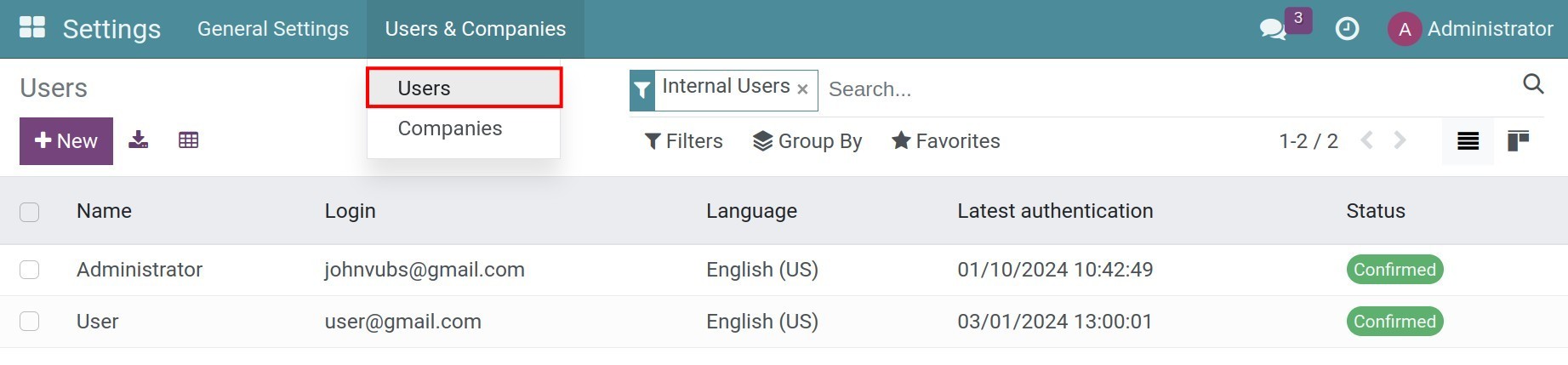This screenshot has height=365, width=1568.
Task: Check the Administrator row checkbox
Action: [30, 270]
